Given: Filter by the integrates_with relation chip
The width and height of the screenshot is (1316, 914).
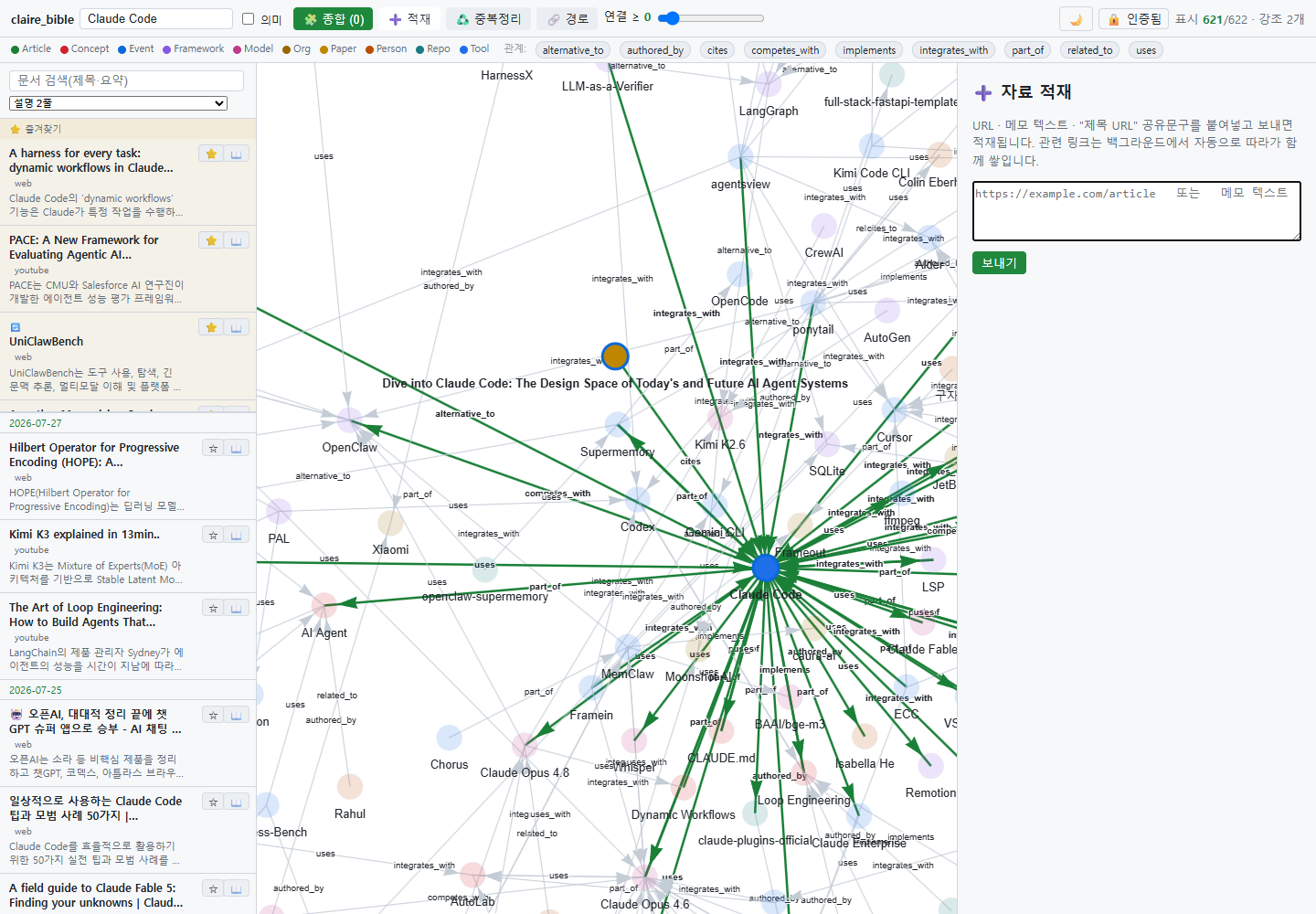Looking at the screenshot, I should tap(954, 50).
